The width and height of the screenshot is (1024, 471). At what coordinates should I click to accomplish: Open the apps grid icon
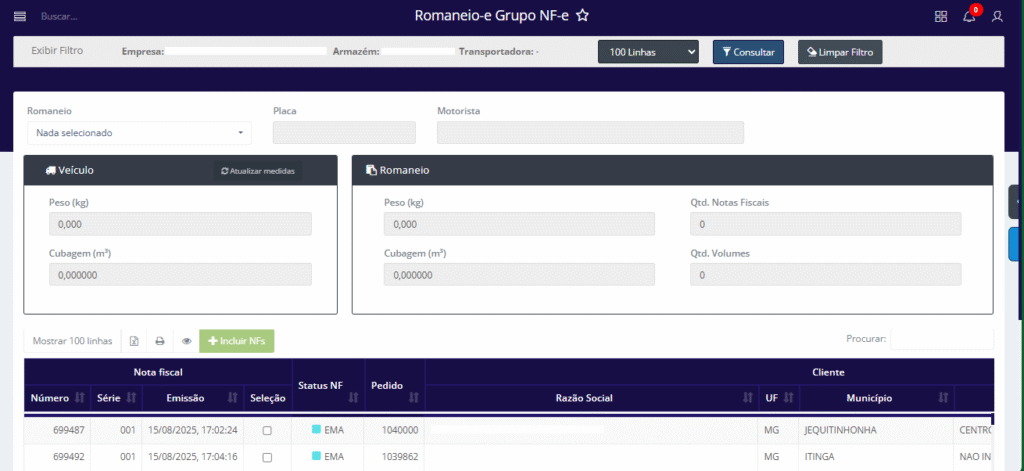[x=941, y=16]
